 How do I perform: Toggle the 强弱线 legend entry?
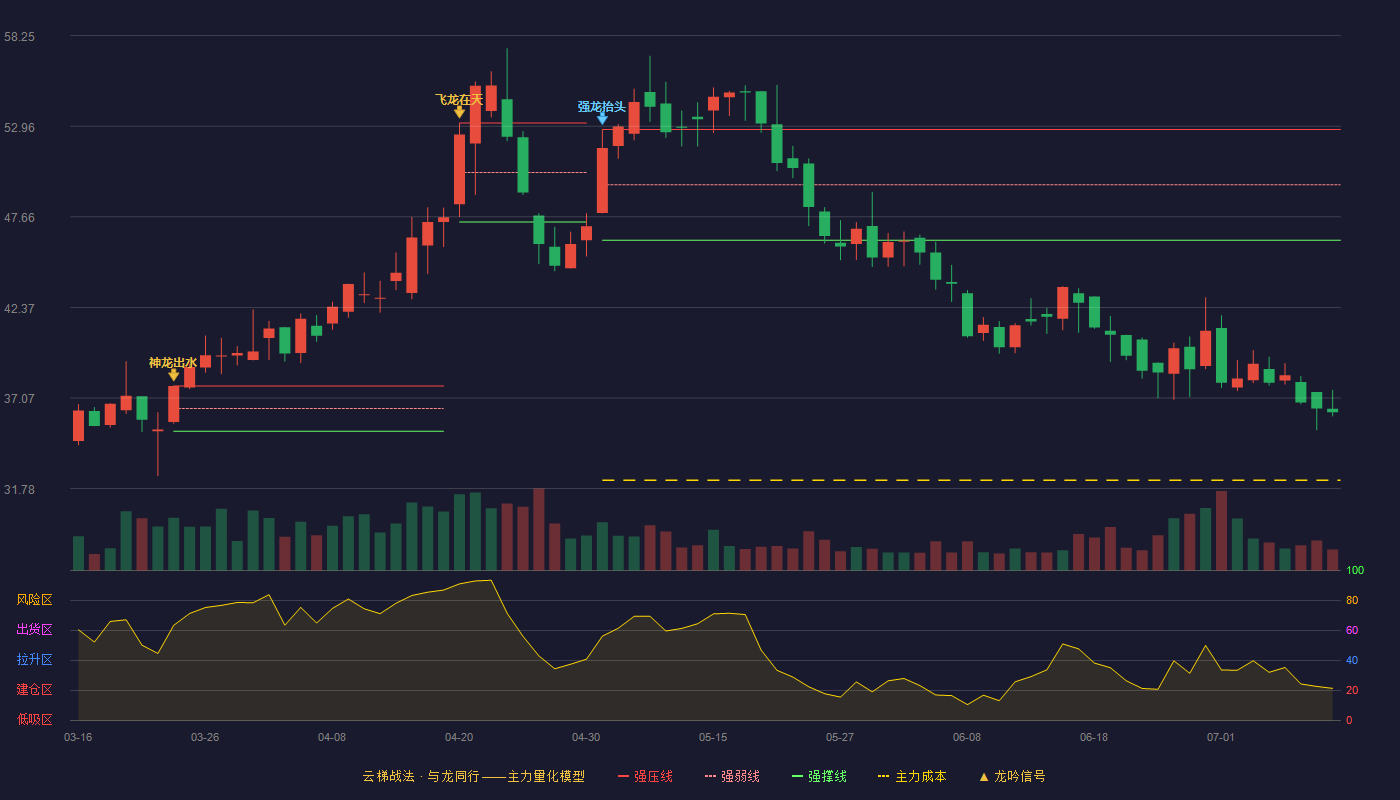tap(732, 776)
